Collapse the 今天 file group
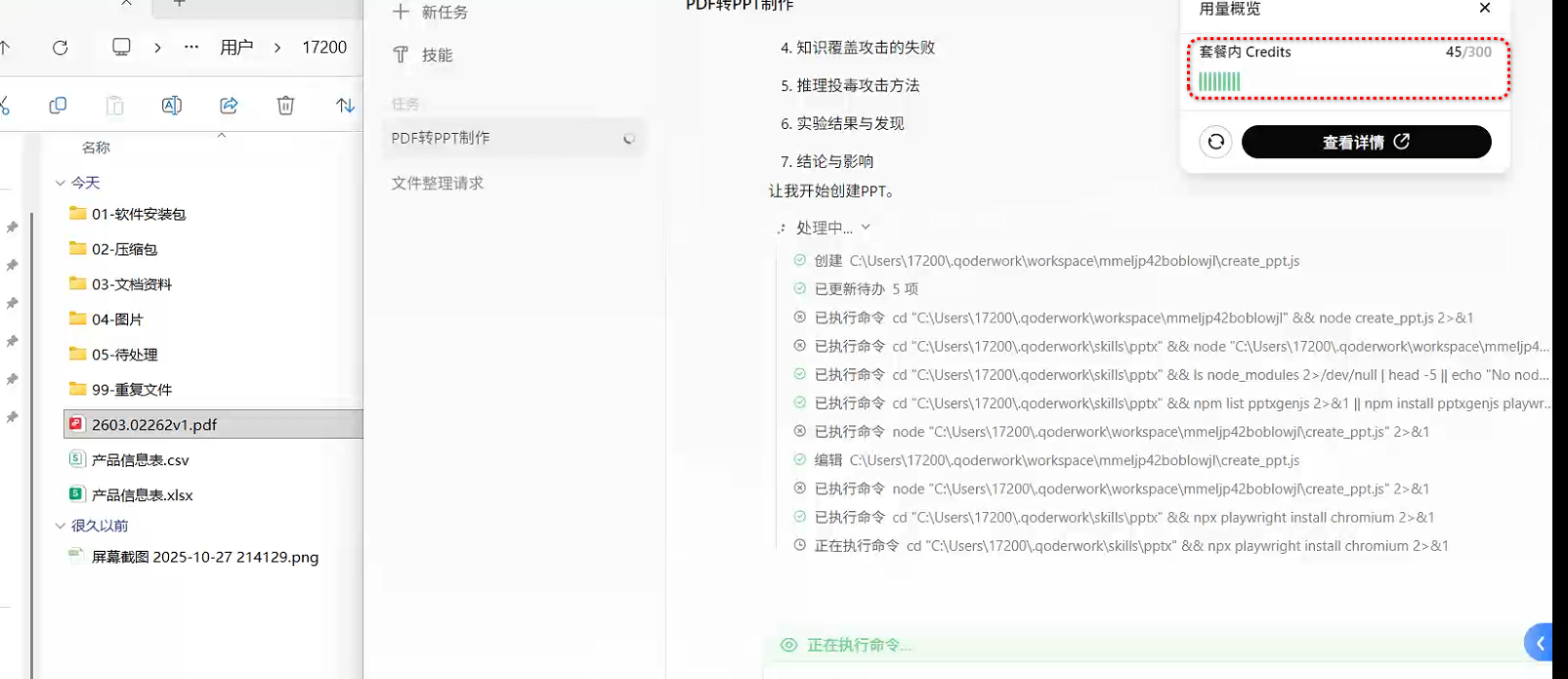 pos(61,183)
